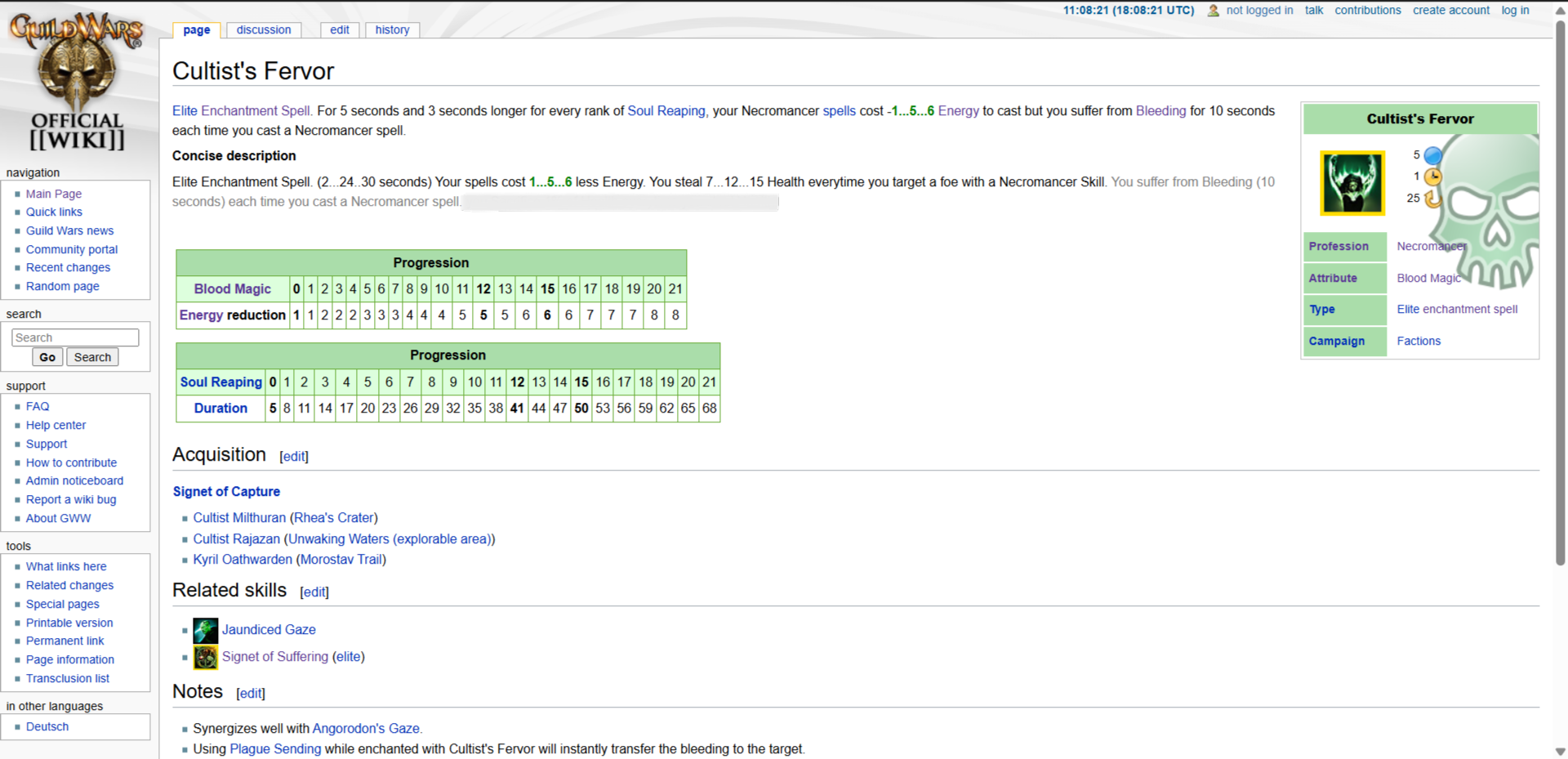Open Random page link
The image size is (1568, 759).
click(63, 286)
